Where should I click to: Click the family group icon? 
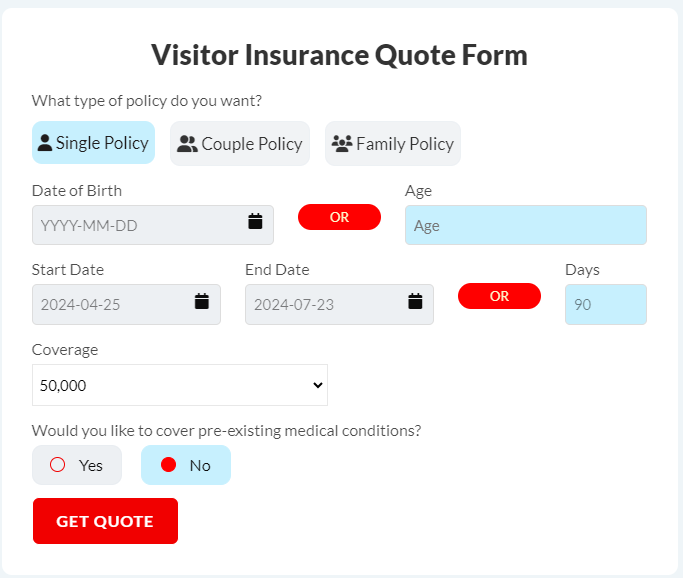click(342, 144)
